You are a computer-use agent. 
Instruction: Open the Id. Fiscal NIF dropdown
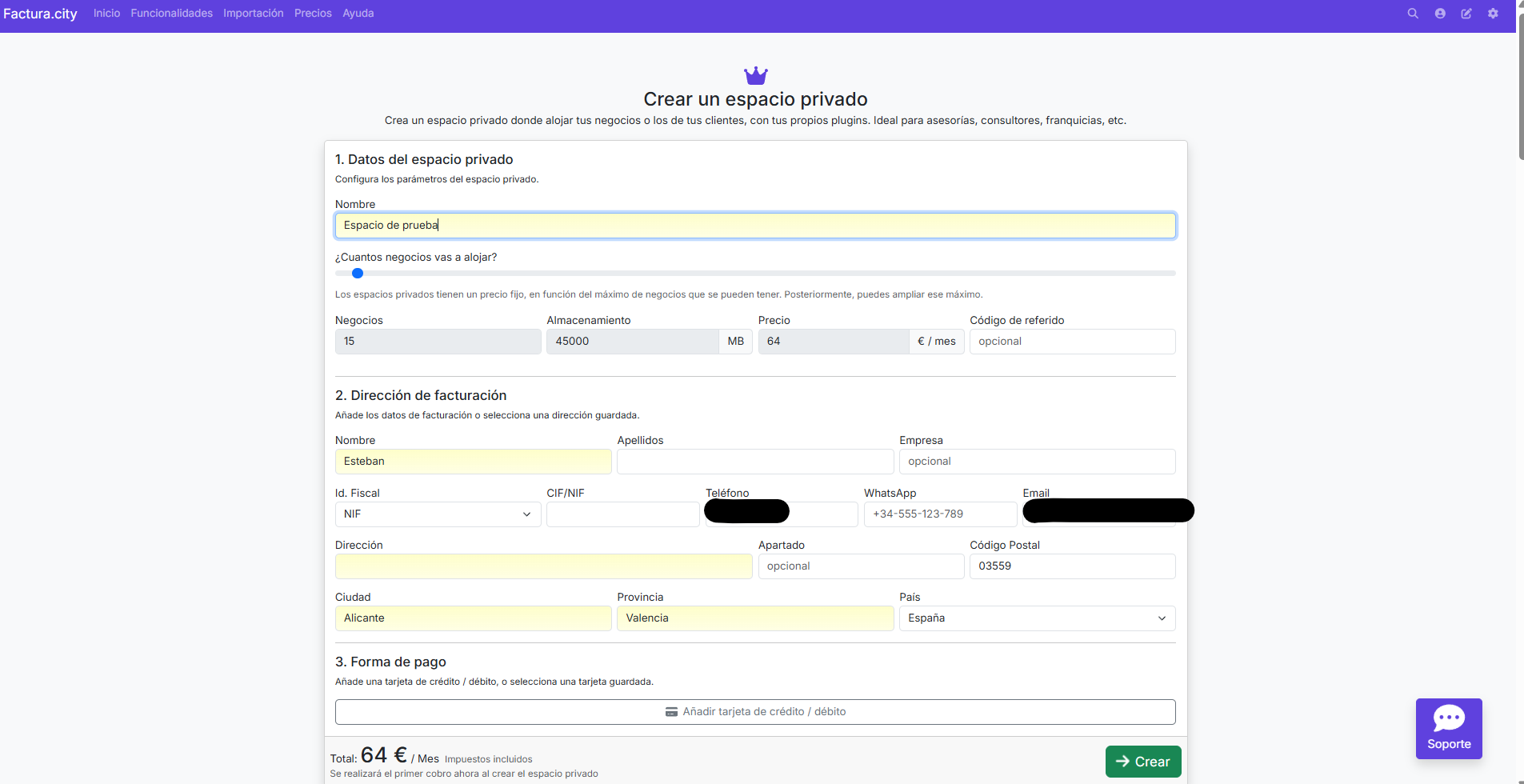point(438,514)
